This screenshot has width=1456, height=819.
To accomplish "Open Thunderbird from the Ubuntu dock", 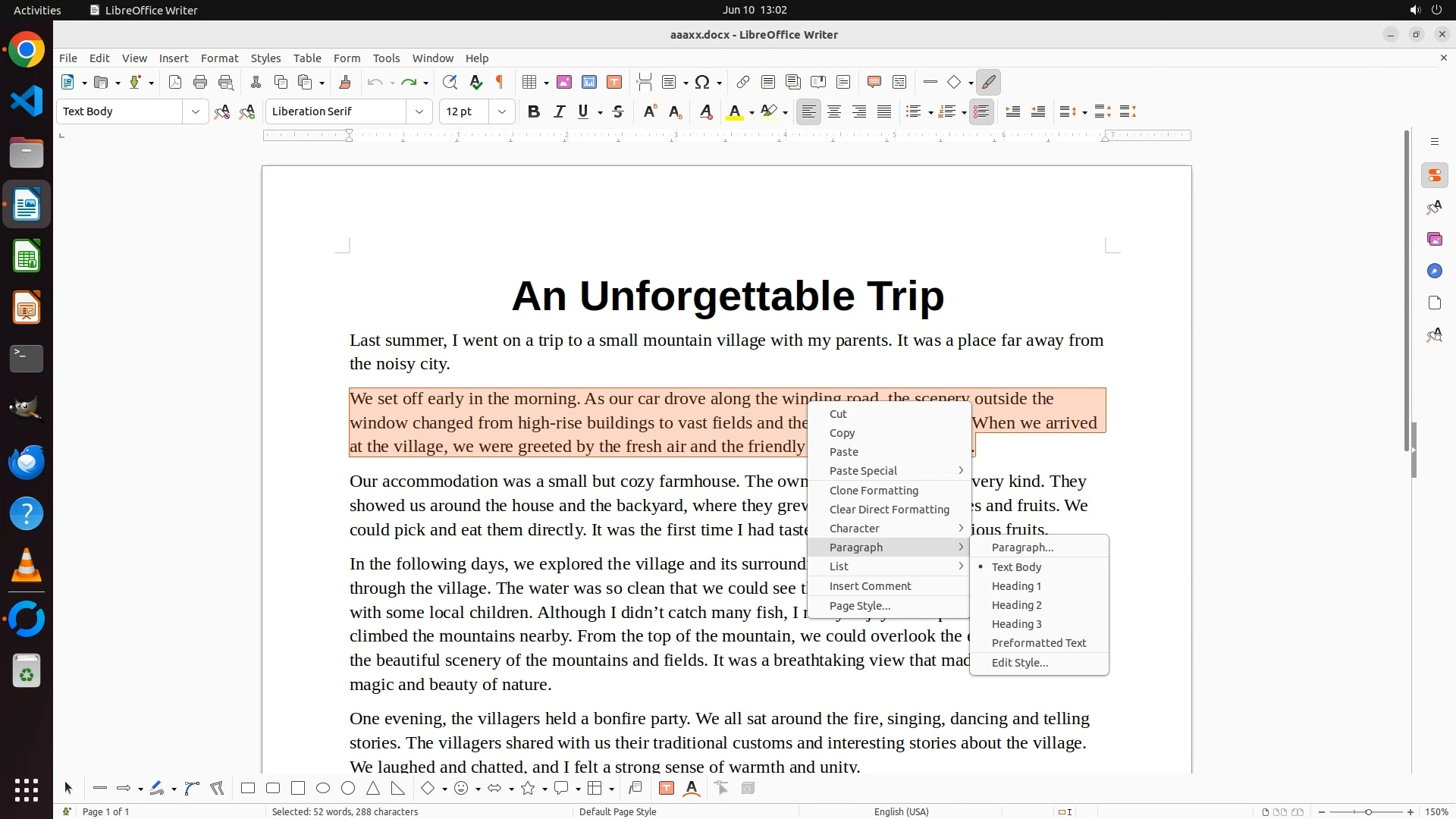I will pos(27,462).
